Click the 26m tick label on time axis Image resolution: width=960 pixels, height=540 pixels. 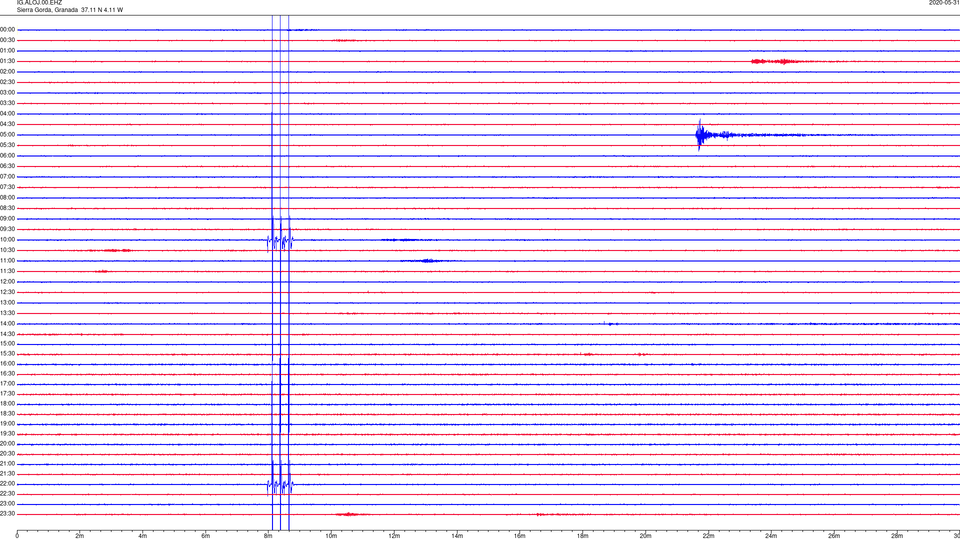(834, 536)
